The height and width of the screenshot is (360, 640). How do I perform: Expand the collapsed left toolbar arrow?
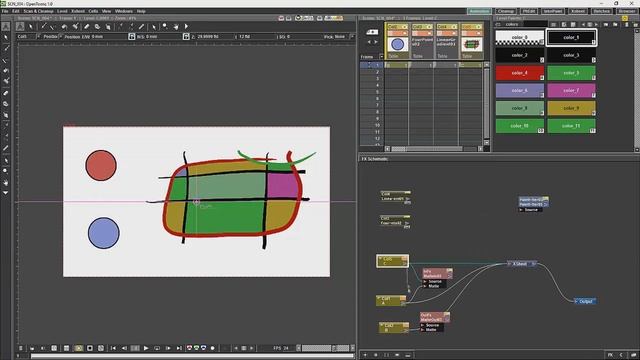[x=6, y=193]
